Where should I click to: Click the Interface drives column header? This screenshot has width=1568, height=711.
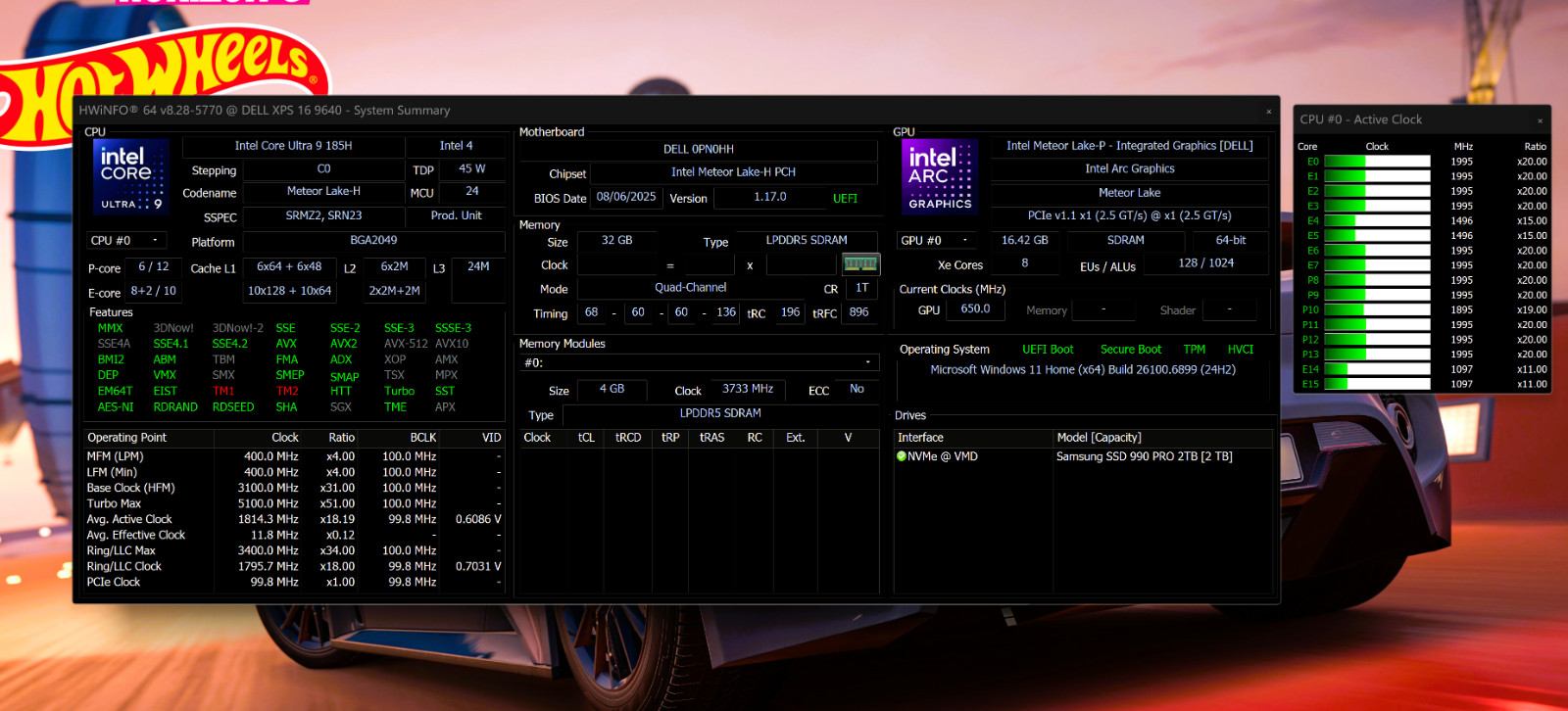[x=920, y=438]
